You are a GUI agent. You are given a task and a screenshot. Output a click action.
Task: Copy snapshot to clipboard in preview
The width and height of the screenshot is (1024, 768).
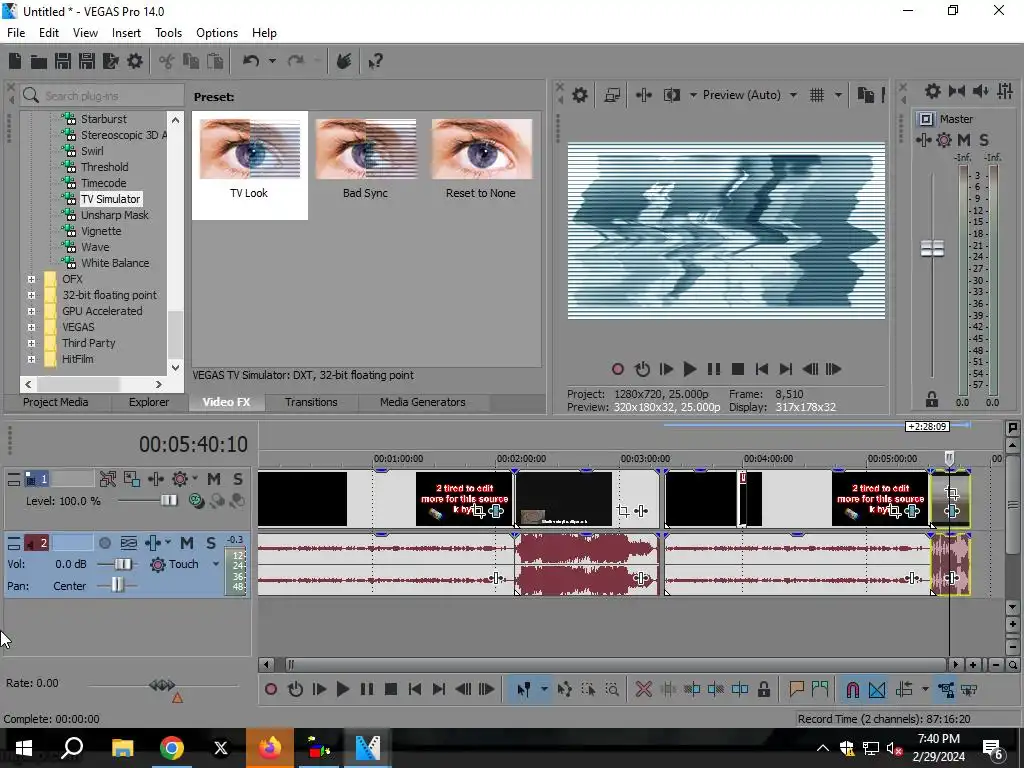865,95
